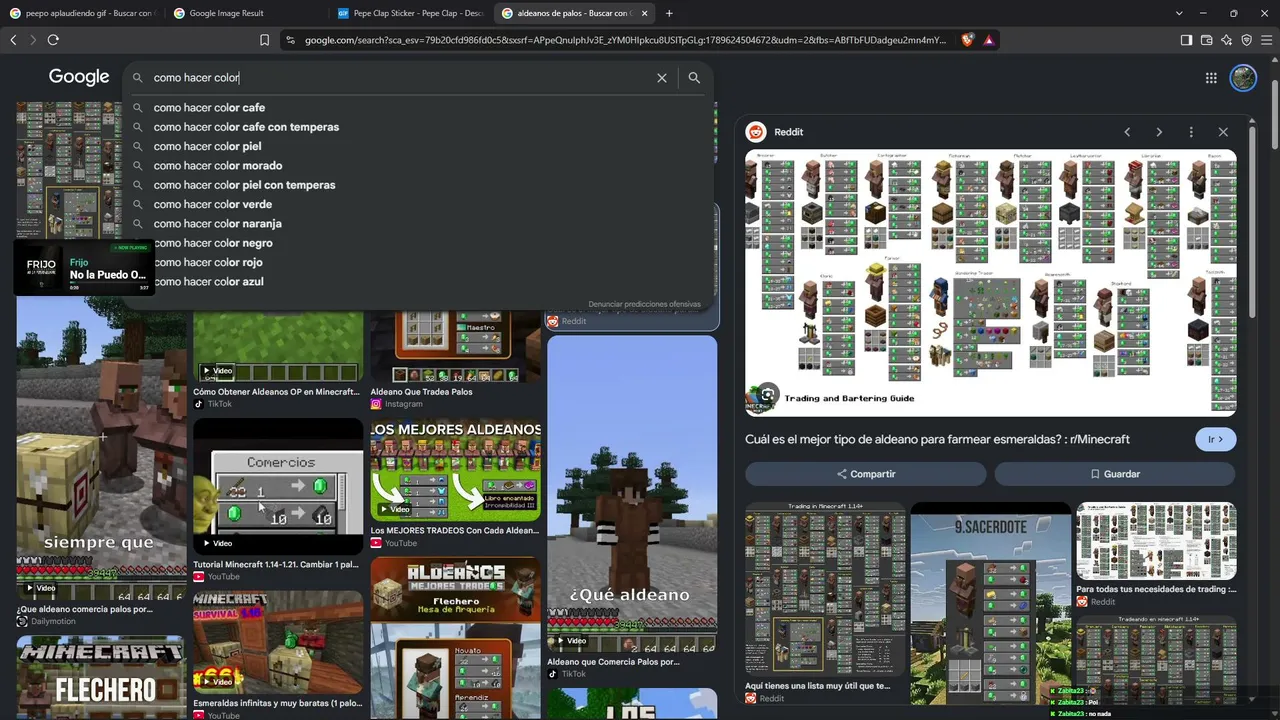Open the large Trading and Bartering Guide image

(x=991, y=283)
